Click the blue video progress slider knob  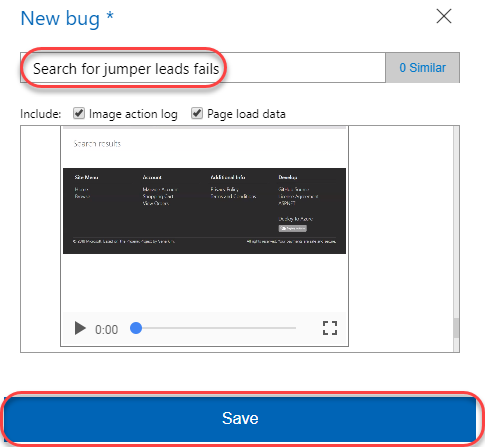click(x=136, y=328)
